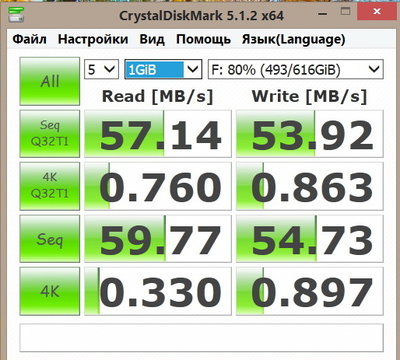
Task: Run the plain 4K test button
Action: [x=50, y=291]
